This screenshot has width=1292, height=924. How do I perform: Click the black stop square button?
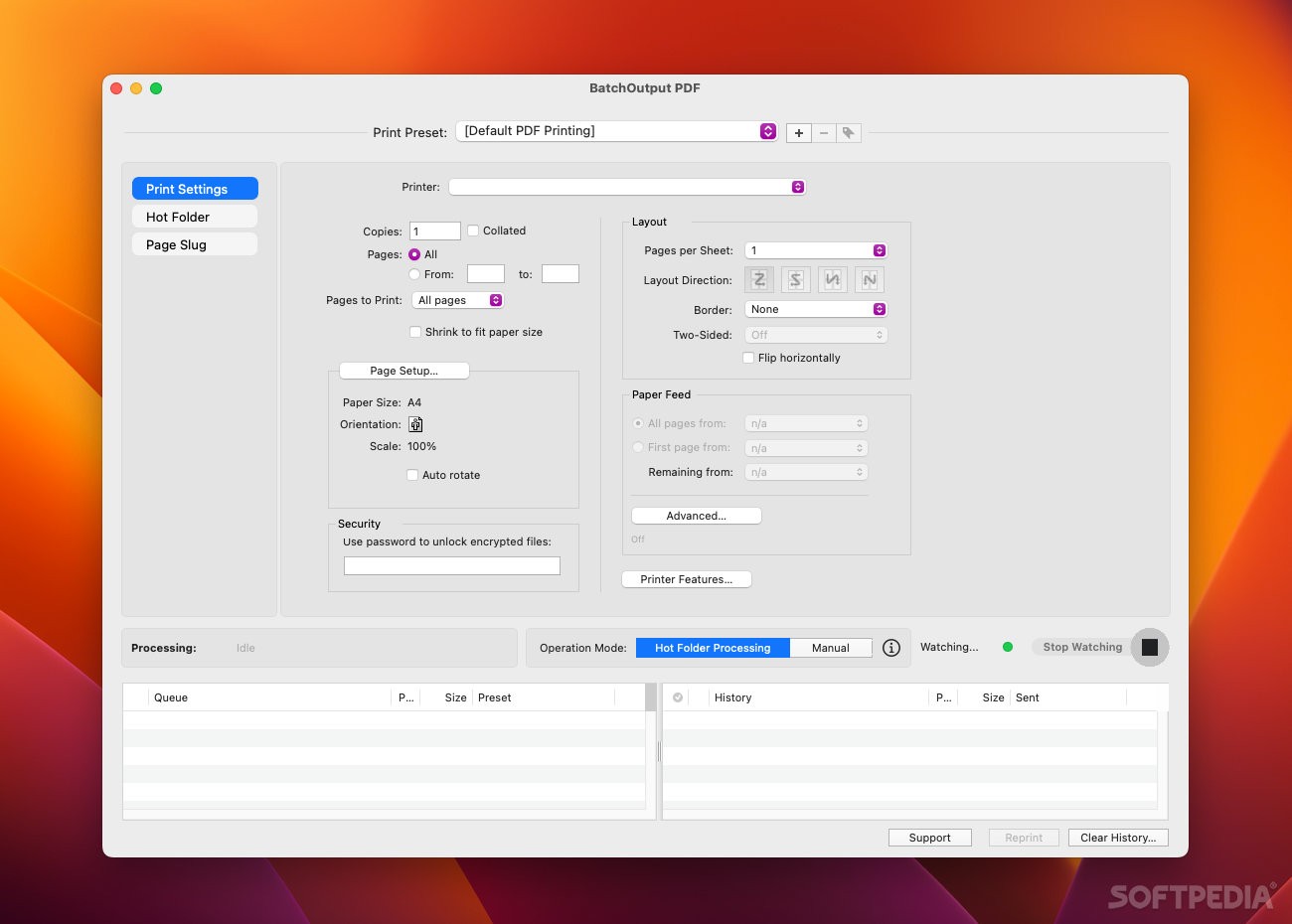[1150, 648]
